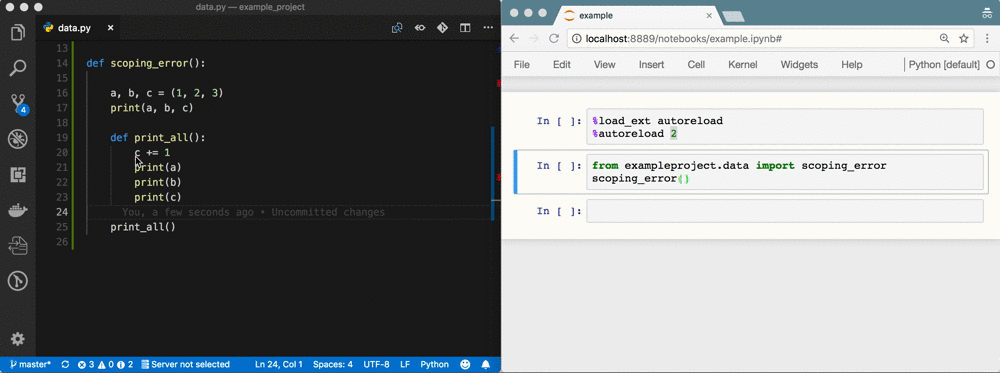Click the browser reload button
This screenshot has height=373, width=1000.
[554, 38]
